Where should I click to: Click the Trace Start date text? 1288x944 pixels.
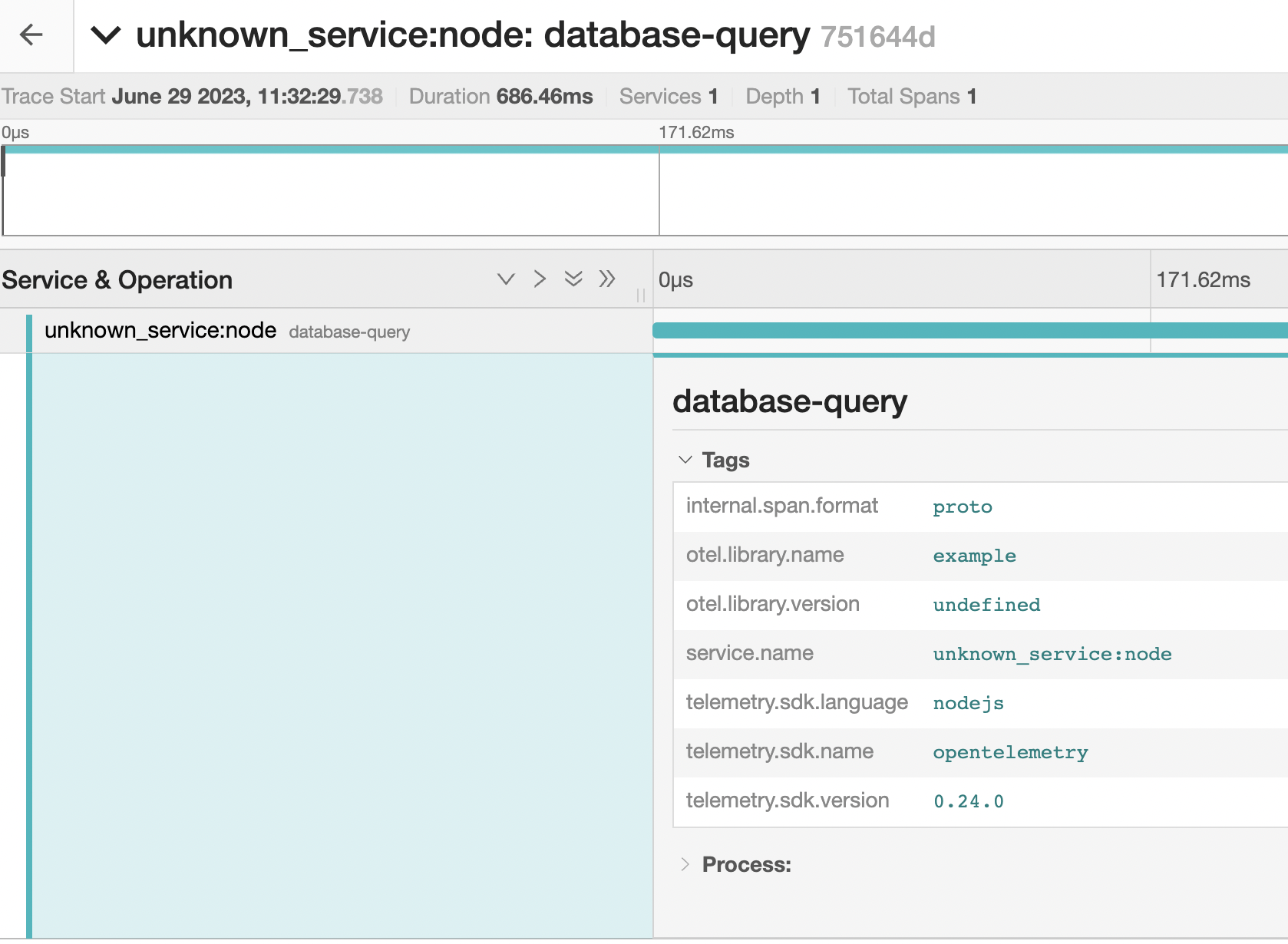[192, 96]
